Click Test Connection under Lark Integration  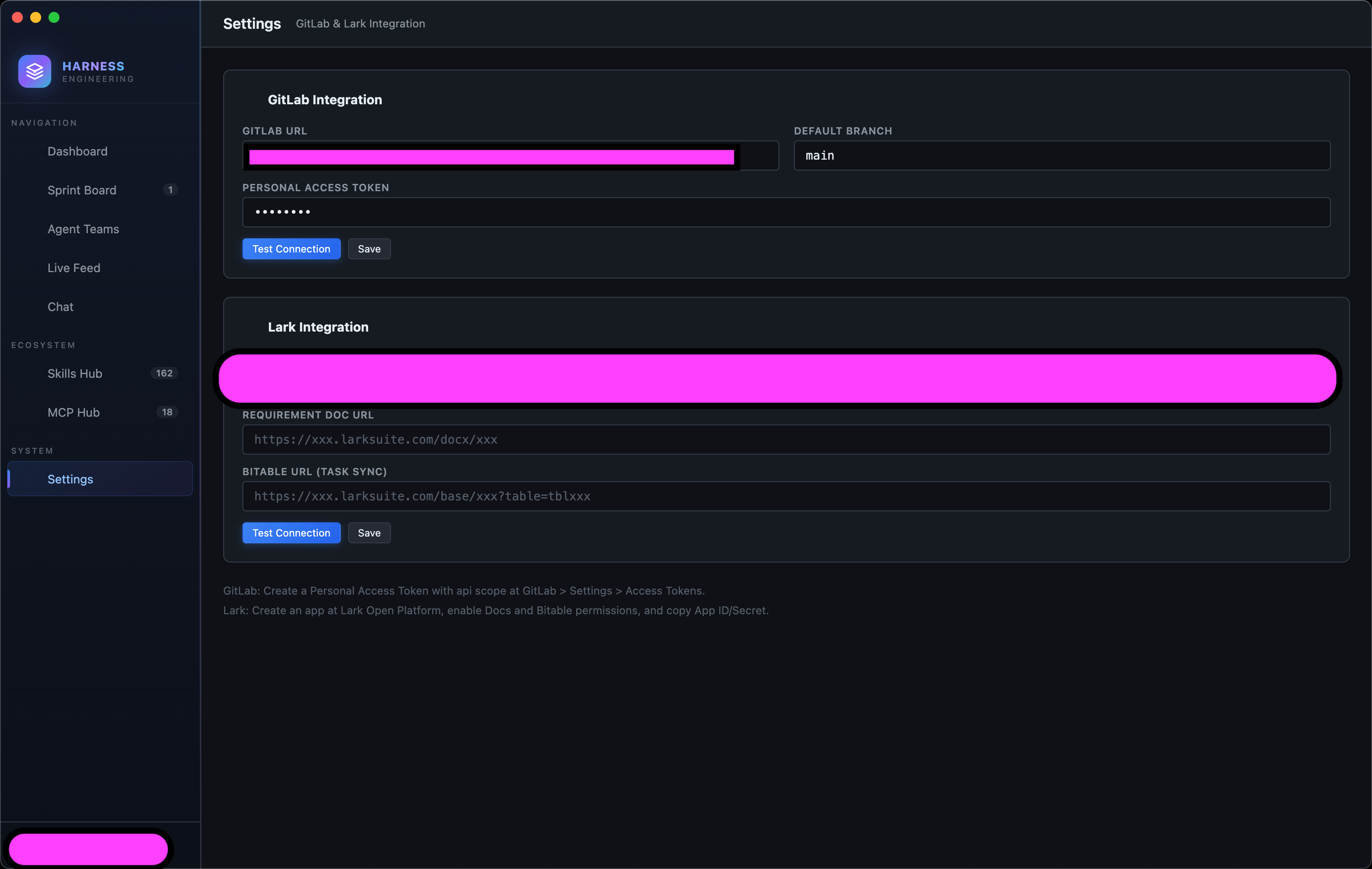click(291, 533)
